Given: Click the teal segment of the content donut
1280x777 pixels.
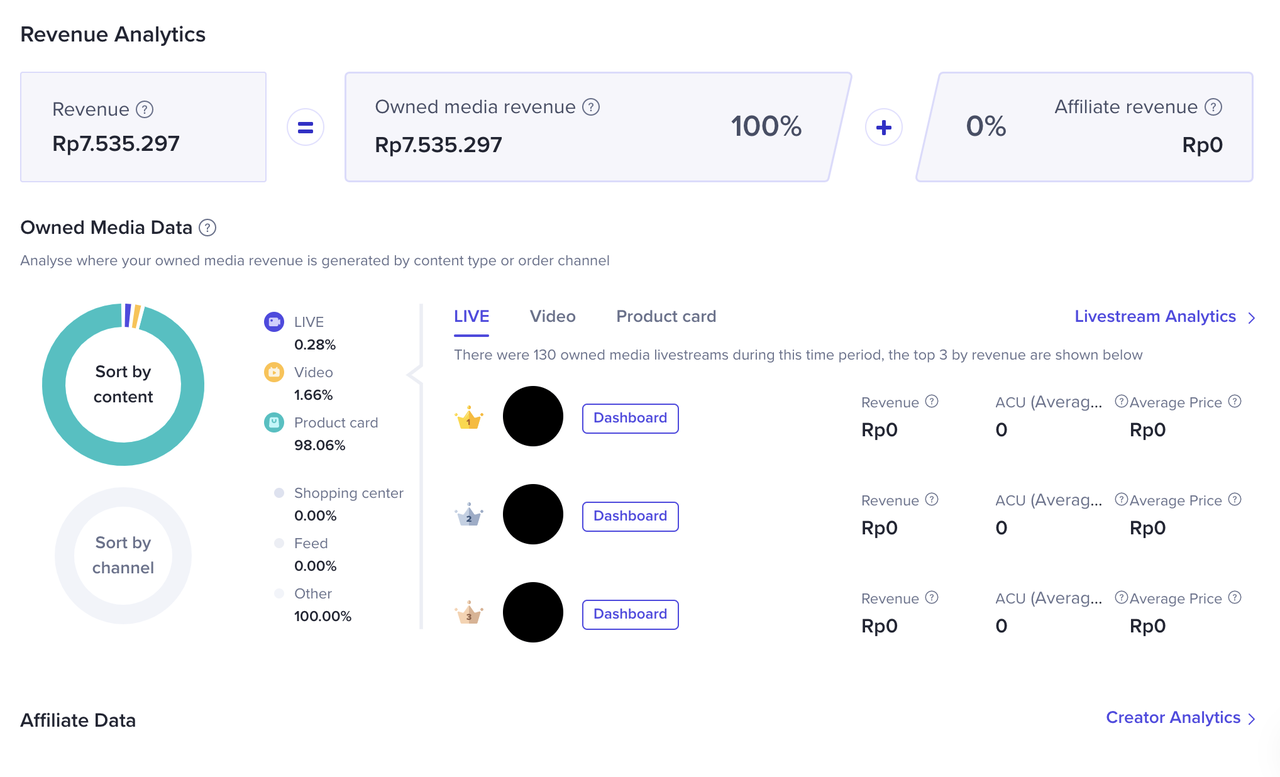Looking at the screenshot, I should [60, 420].
